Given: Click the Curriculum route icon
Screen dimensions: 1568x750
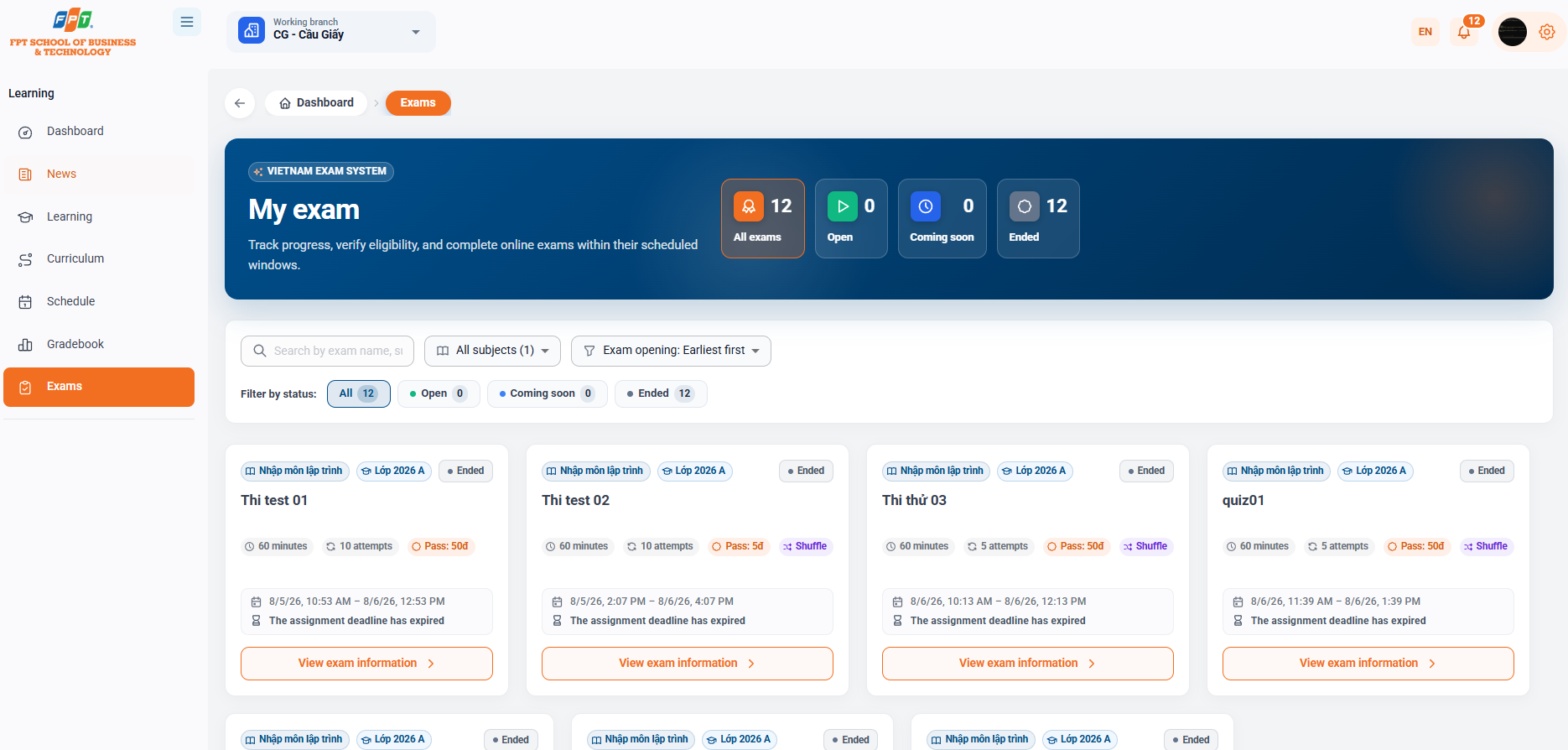Looking at the screenshot, I should pyautogui.click(x=25, y=260).
